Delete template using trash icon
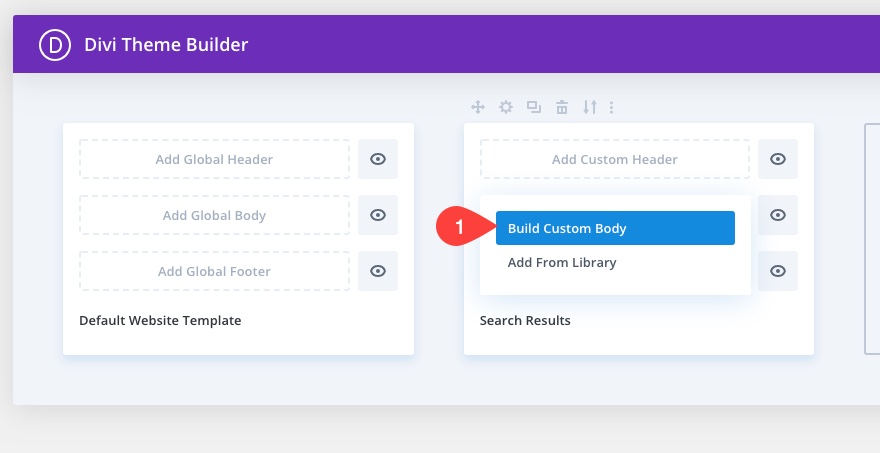Image resolution: width=880 pixels, height=453 pixels. [x=562, y=107]
